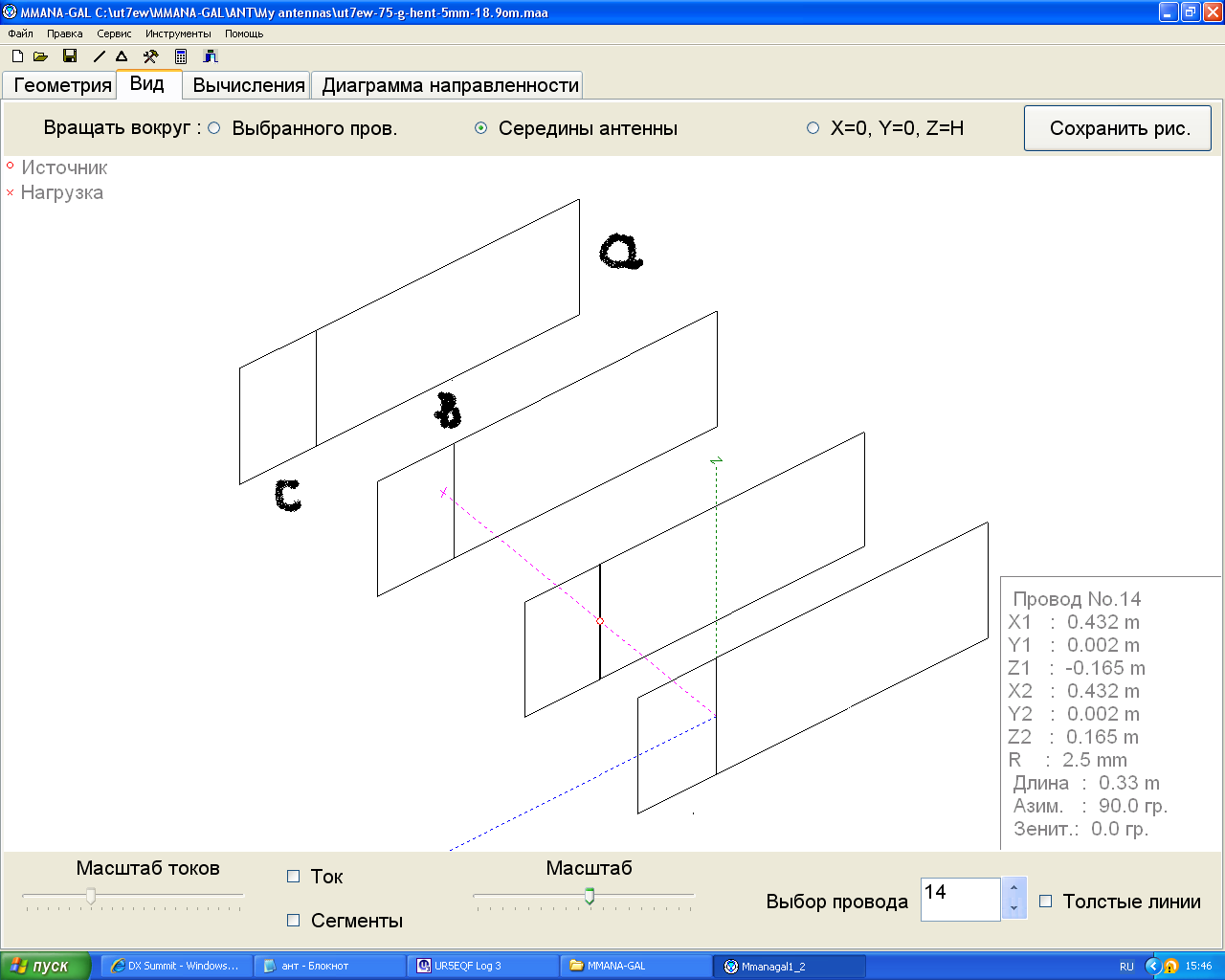Click the 'Выбор провода' number input field
Viewport: 1225px width, 980px height.
coord(960,900)
